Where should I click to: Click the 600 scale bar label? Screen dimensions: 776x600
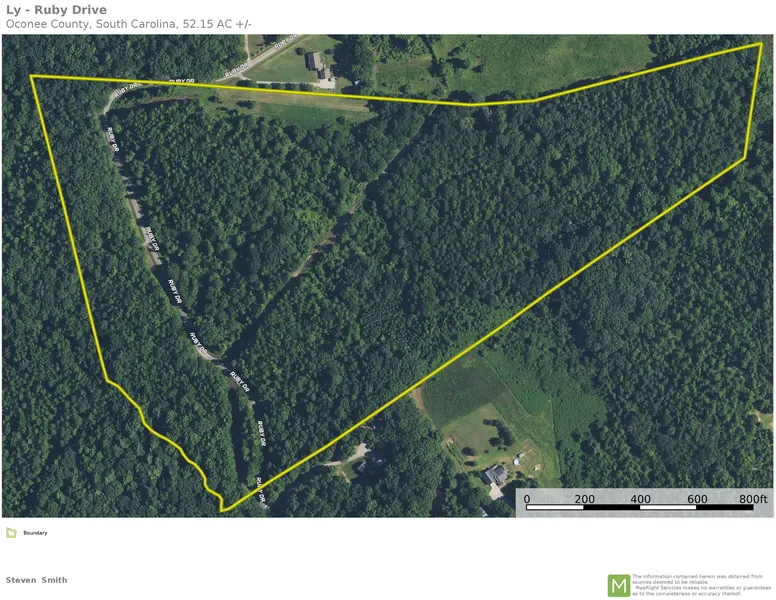coord(697,499)
